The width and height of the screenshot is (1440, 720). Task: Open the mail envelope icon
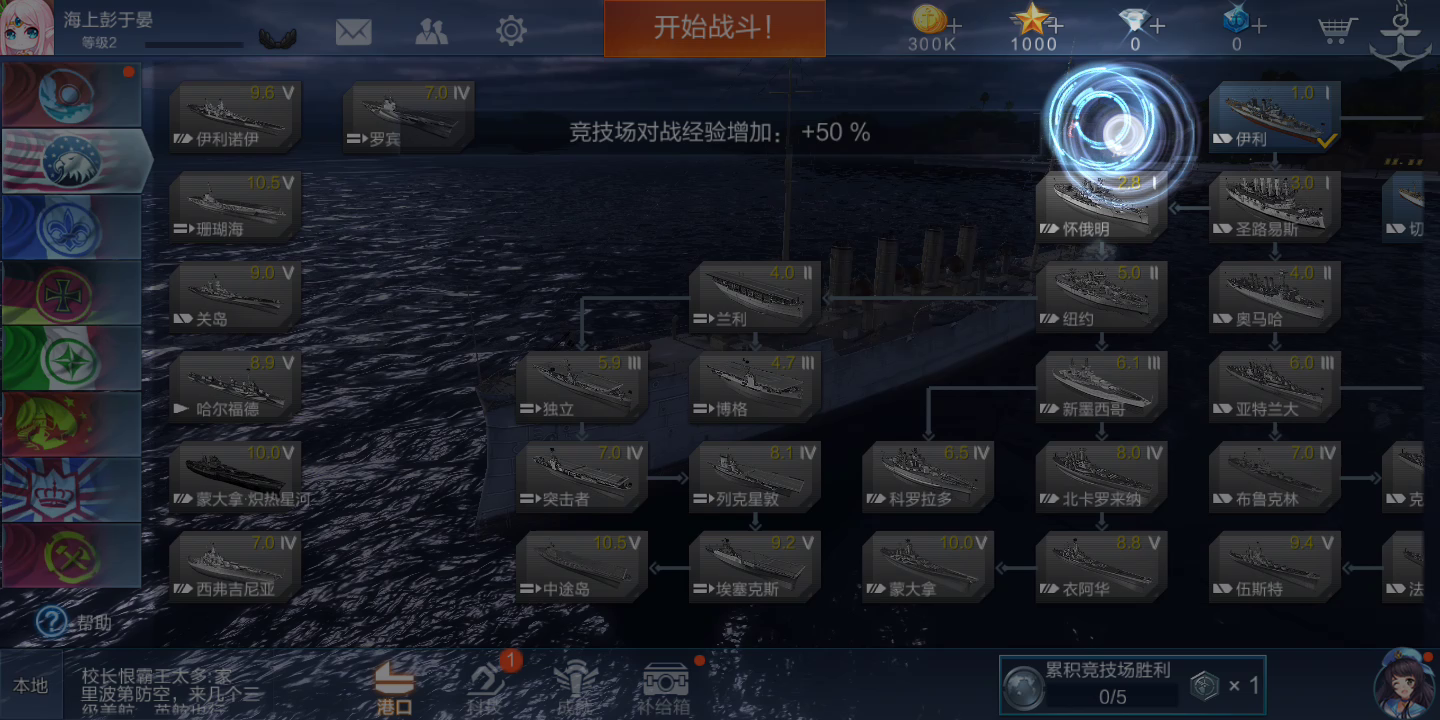tap(353, 32)
